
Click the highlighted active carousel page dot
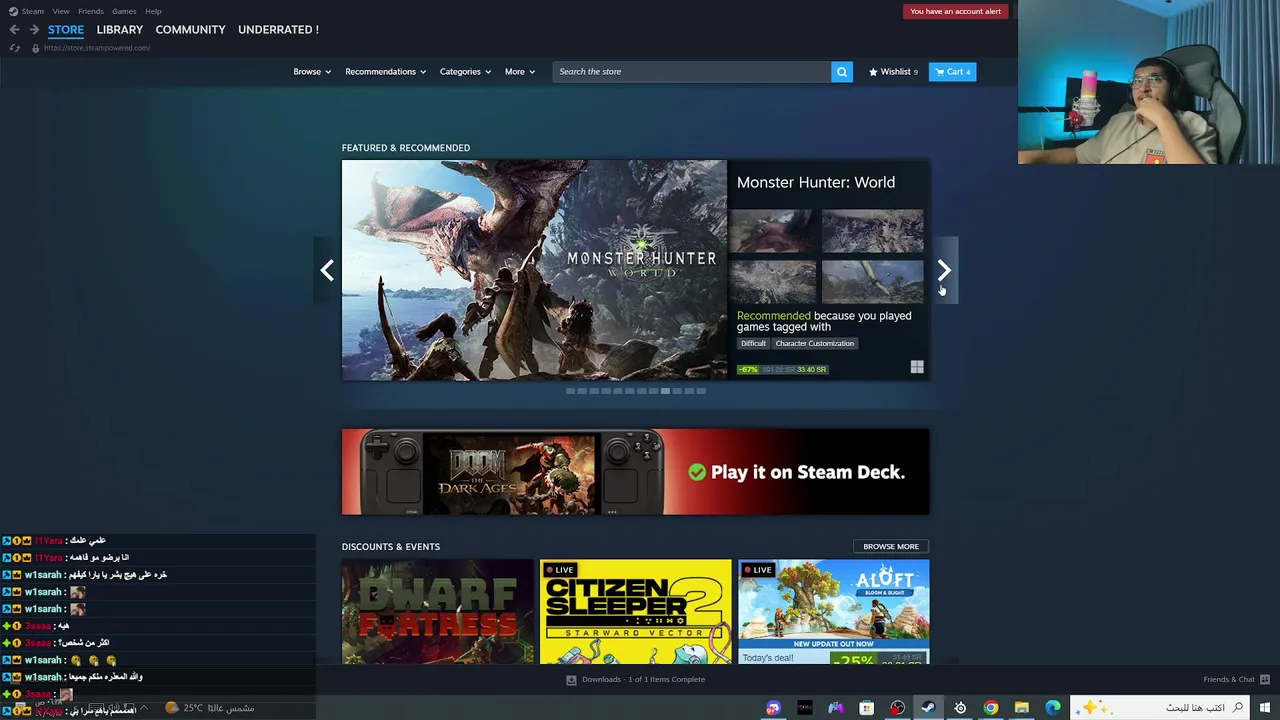click(665, 391)
